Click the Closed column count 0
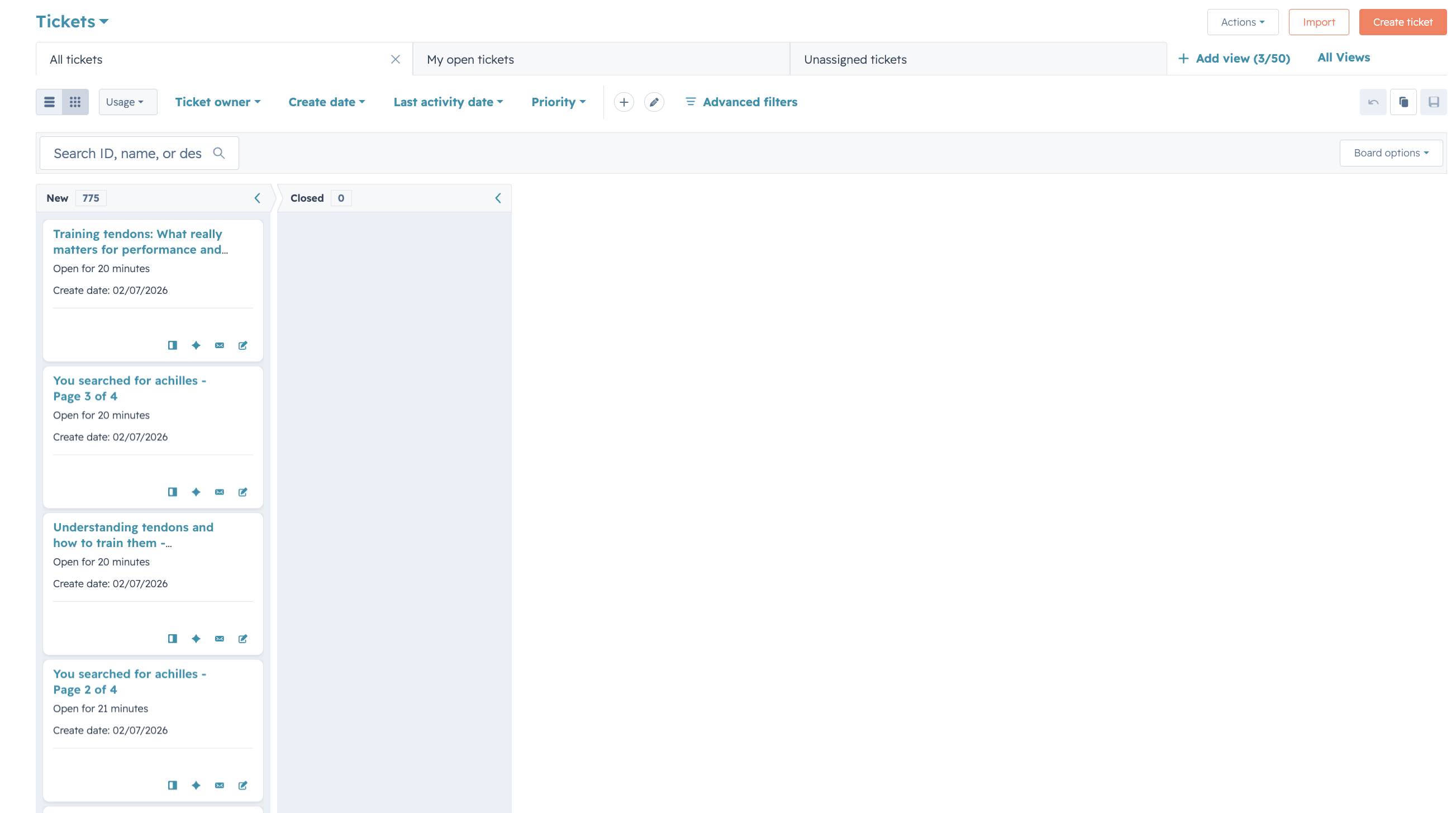Image resolution: width=1456 pixels, height=813 pixels. click(341, 198)
